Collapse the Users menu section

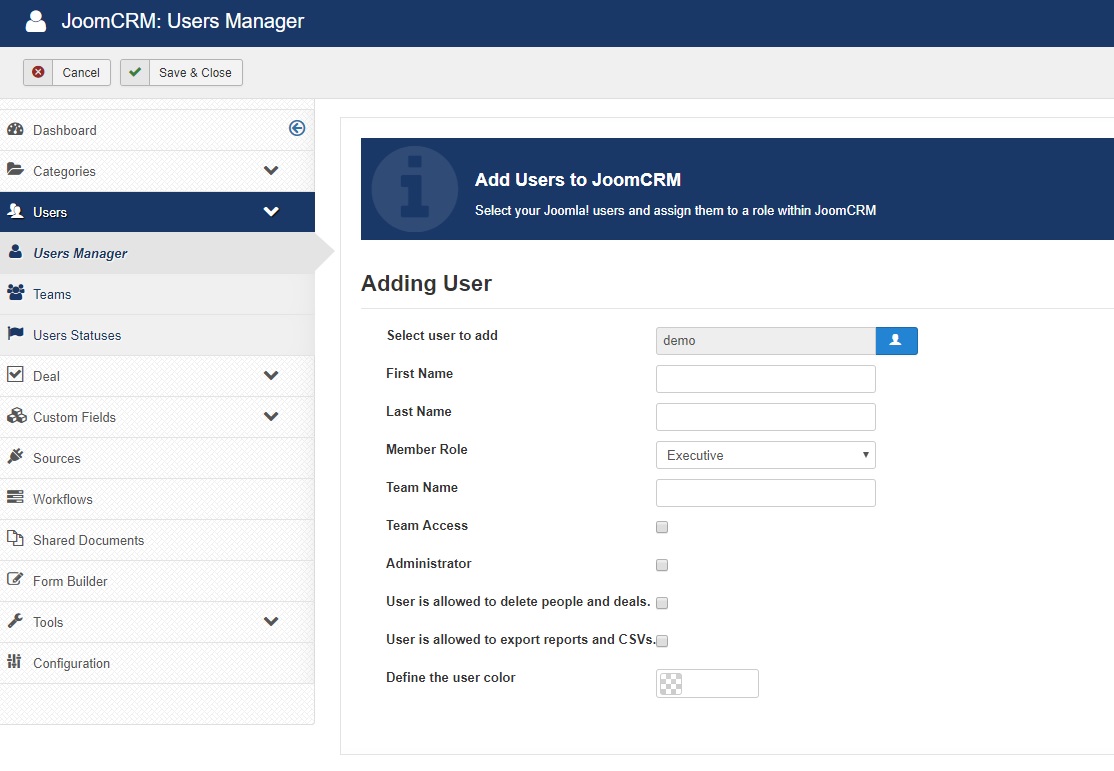[271, 212]
